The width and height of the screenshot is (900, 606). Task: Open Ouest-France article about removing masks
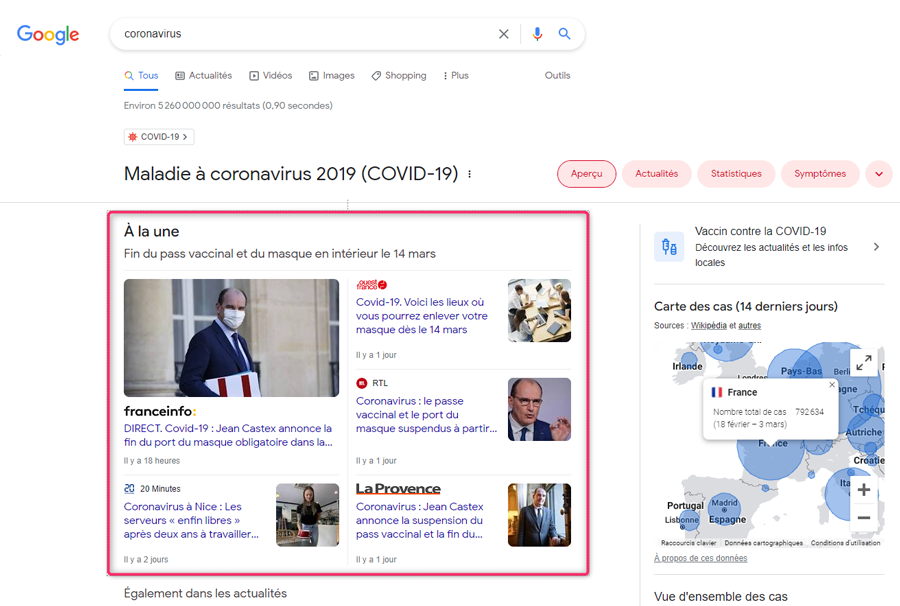[422, 316]
